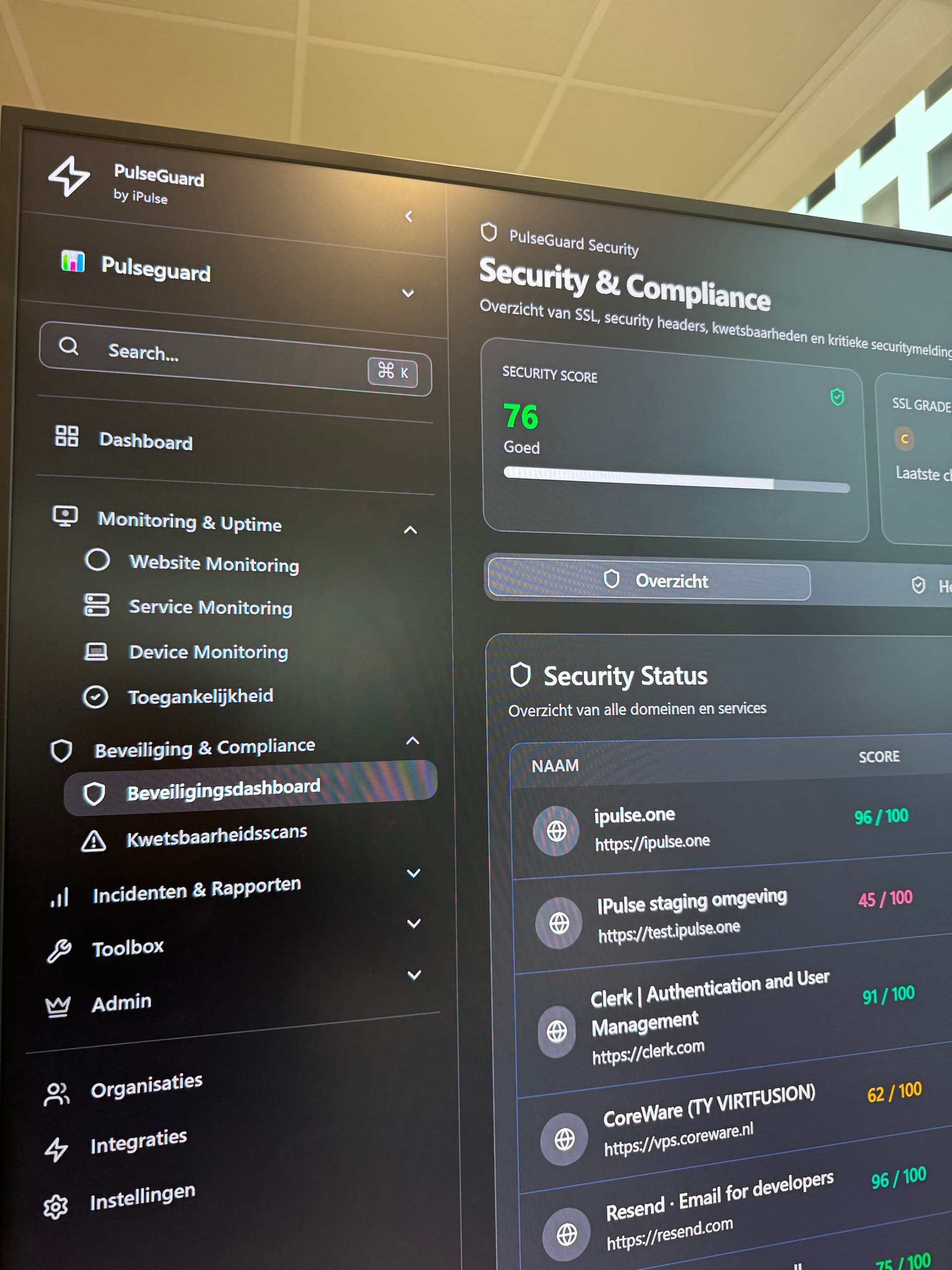
Task: Click the Beveiliging & Compliance shield icon
Action: tap(61, 751)
